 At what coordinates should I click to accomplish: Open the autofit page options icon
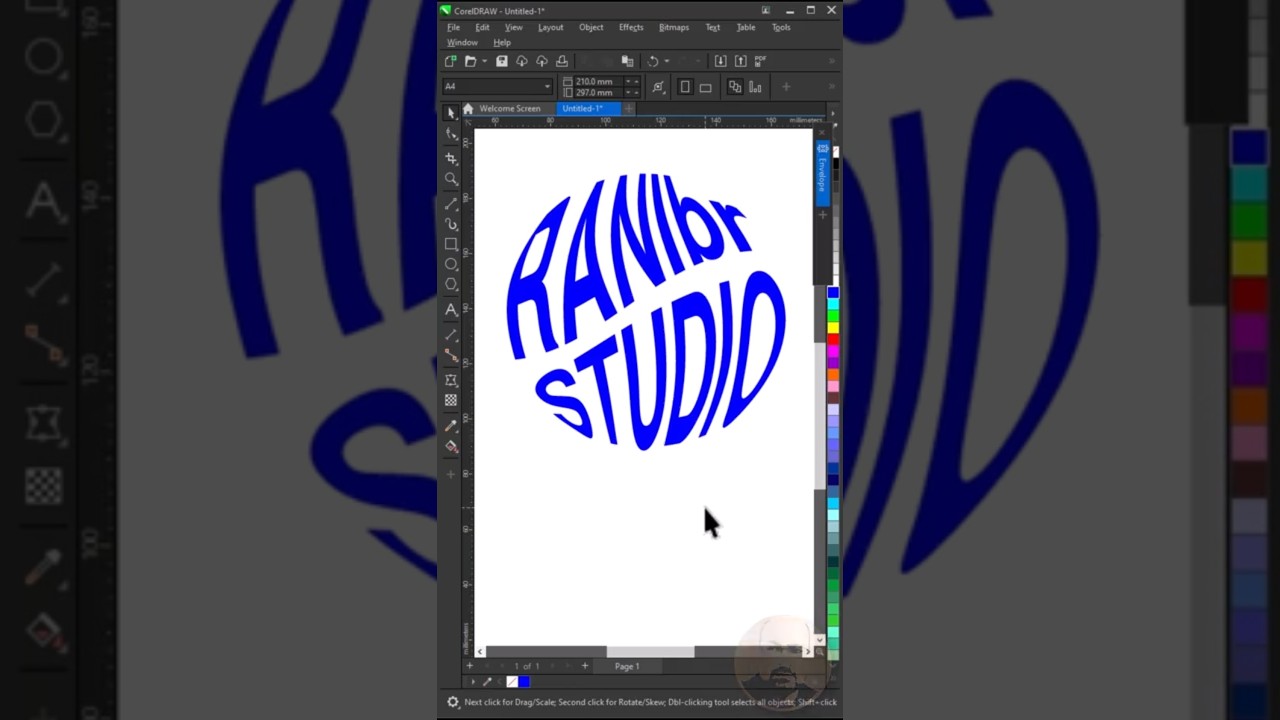pos(658,87)
